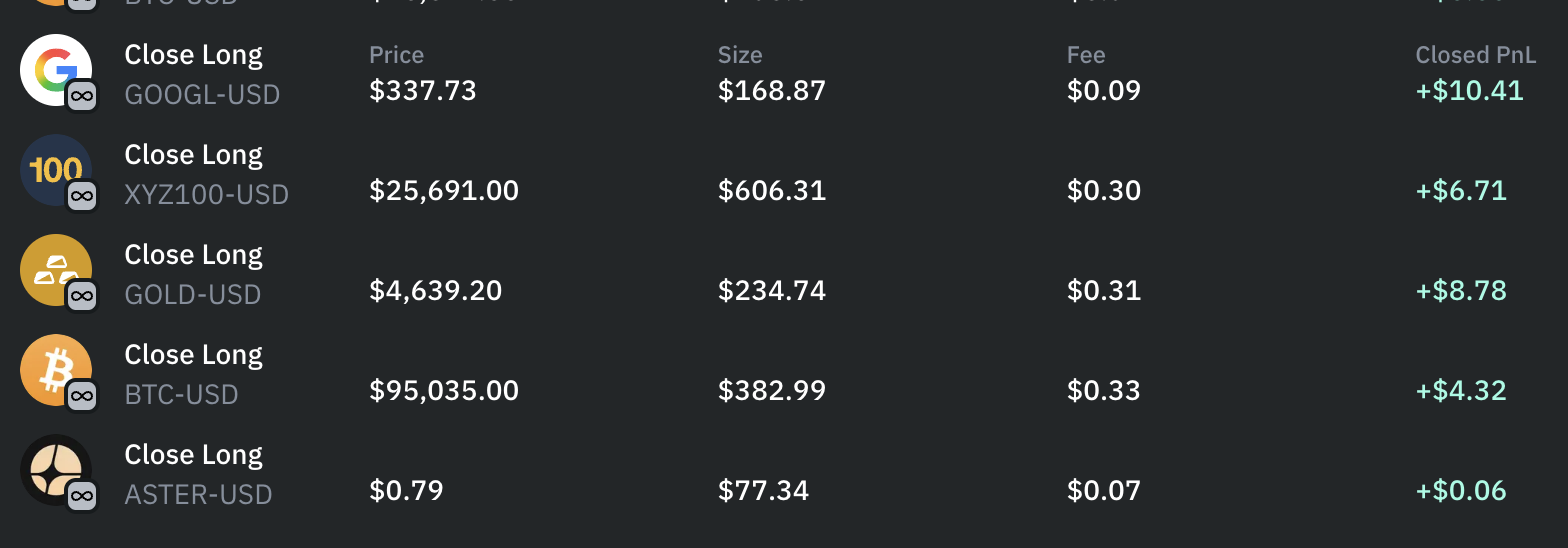Open the BTC-USD market link

pos(181,395)
